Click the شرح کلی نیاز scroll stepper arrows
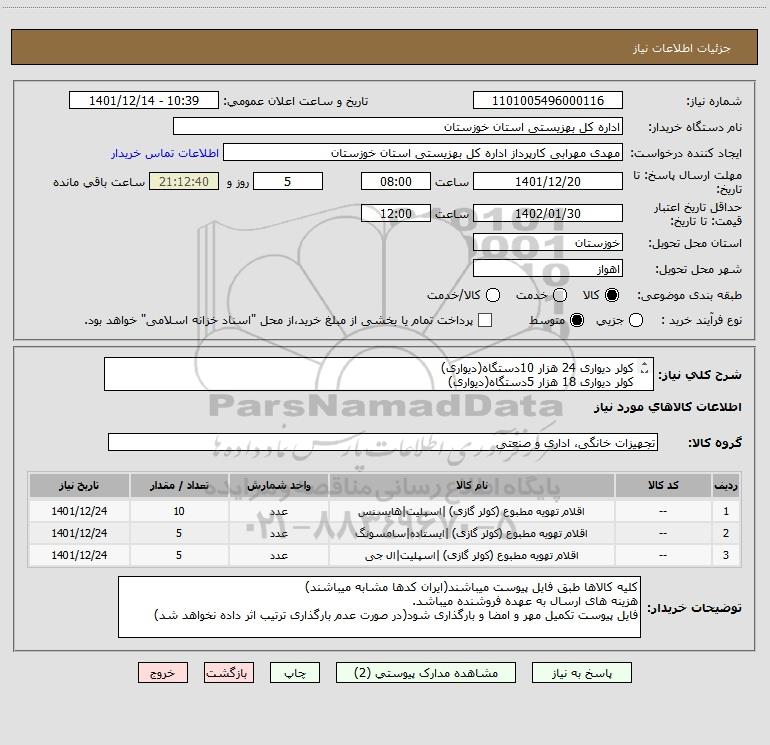 coord(644,367)
